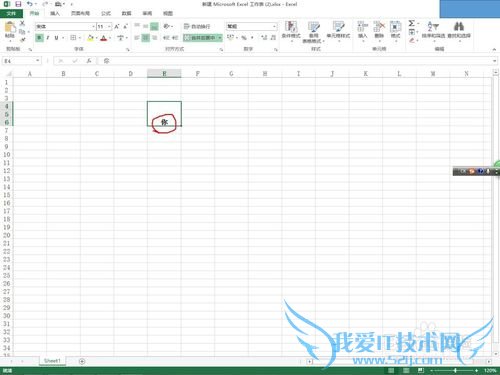Image resolution: width=500 pixels, height=375 pixels.
Task: Collapse the ribbon with the arrow
Action: [494, 49]
